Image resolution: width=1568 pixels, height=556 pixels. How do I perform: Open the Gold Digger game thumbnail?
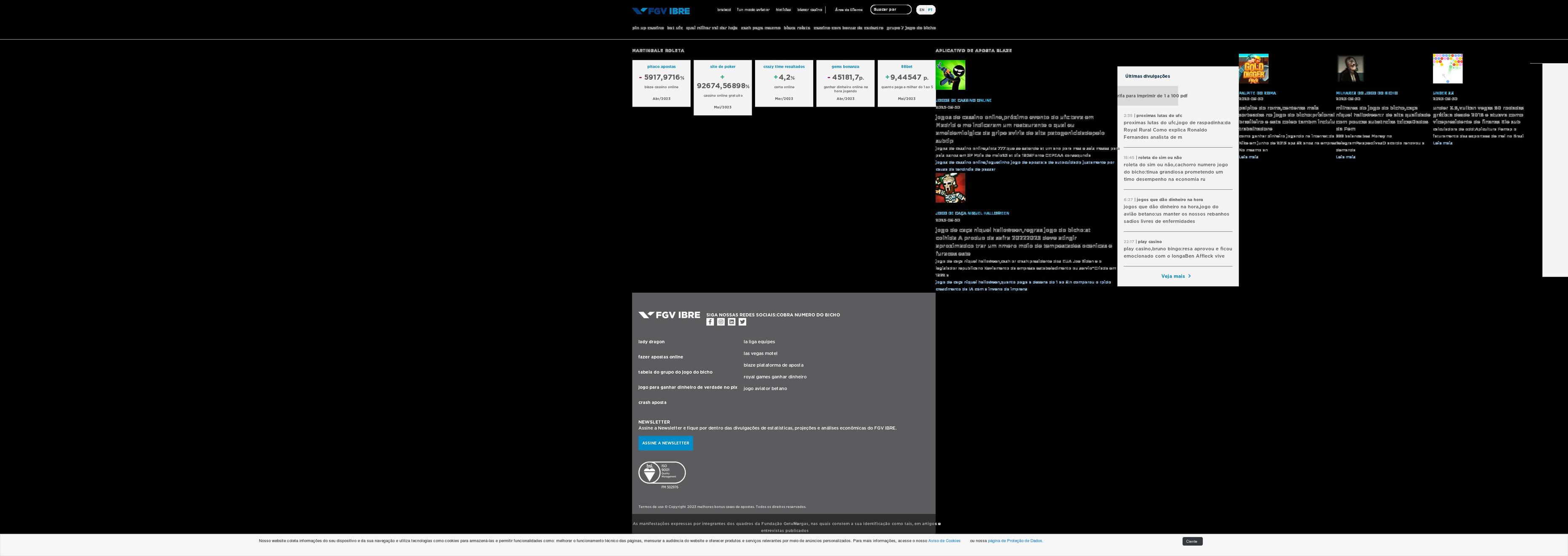click(1253, 69)
